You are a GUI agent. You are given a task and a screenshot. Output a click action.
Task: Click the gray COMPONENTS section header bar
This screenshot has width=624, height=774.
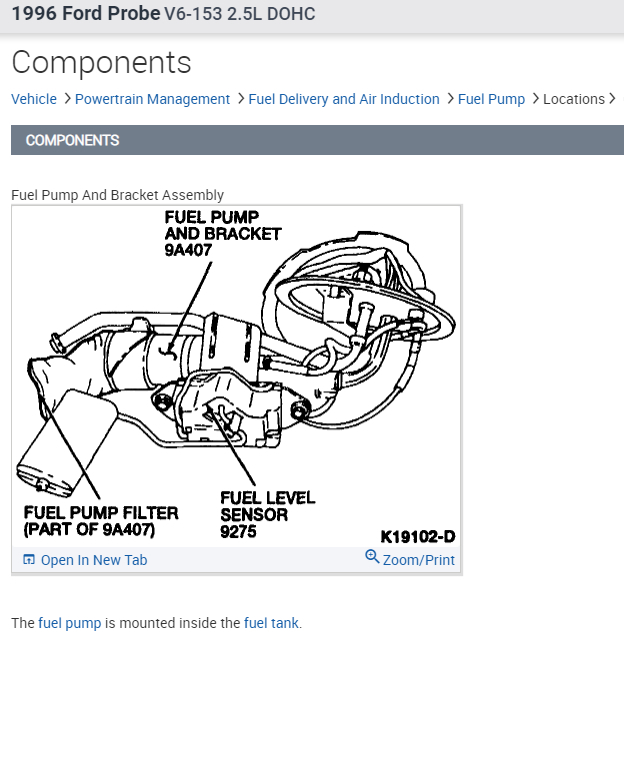[317, 140]
